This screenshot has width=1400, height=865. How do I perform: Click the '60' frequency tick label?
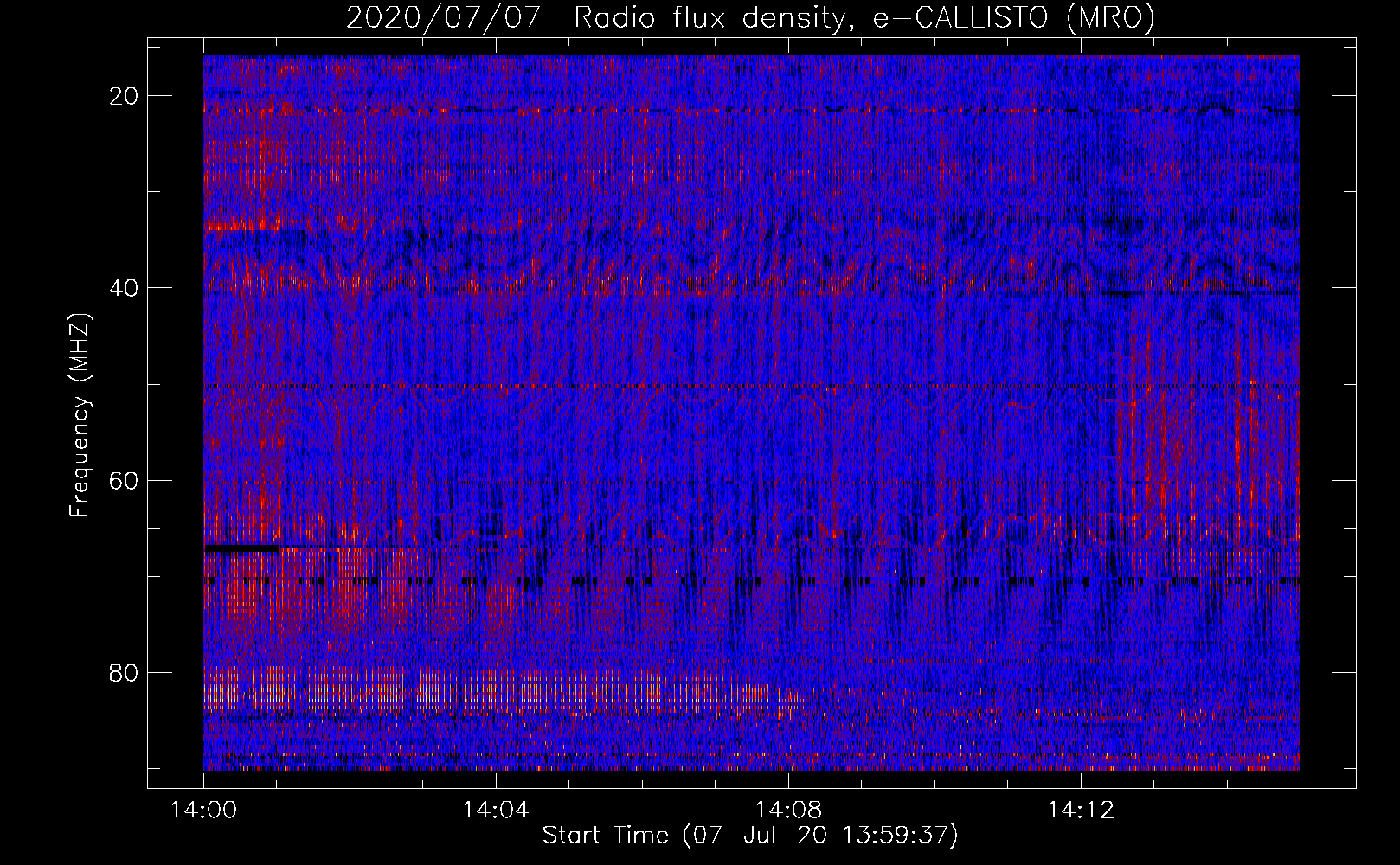tap(125, 480)
